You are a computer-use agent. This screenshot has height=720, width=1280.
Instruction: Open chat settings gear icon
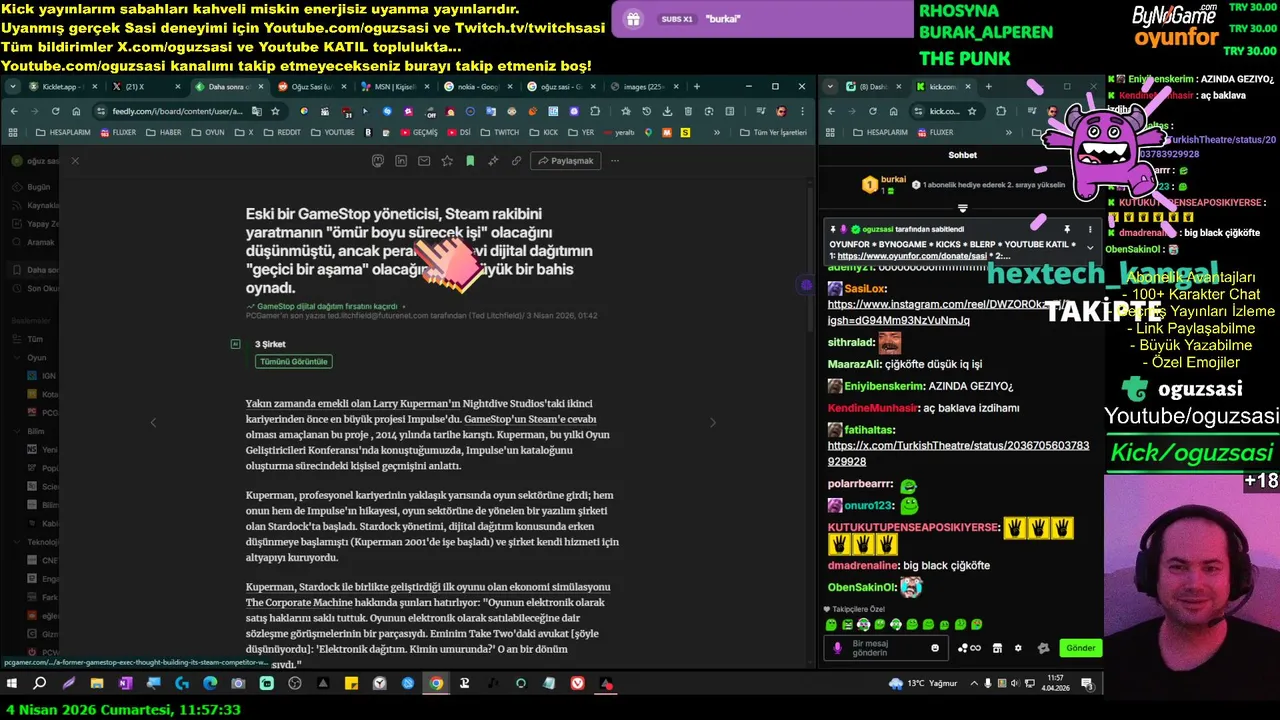(1018, 648)
